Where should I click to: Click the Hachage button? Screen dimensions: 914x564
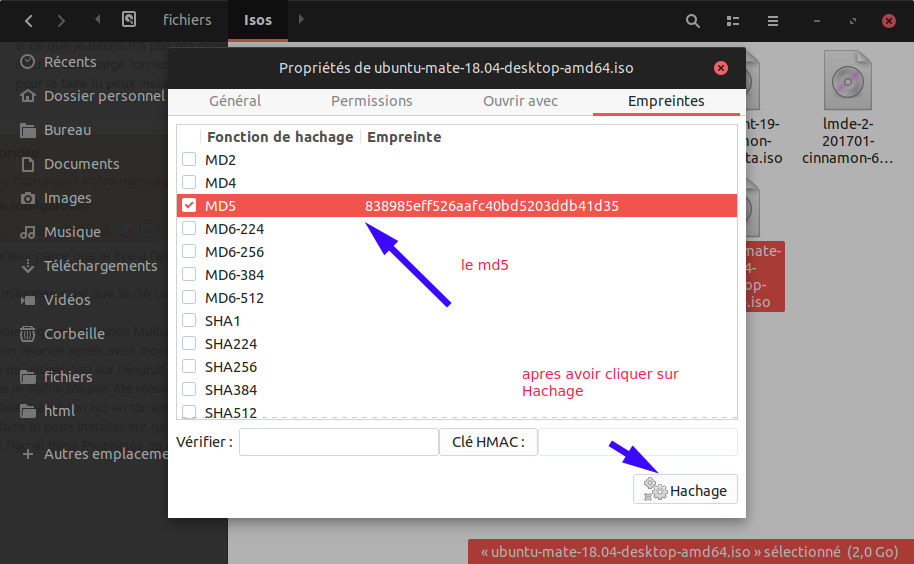(x=686, y=489)
